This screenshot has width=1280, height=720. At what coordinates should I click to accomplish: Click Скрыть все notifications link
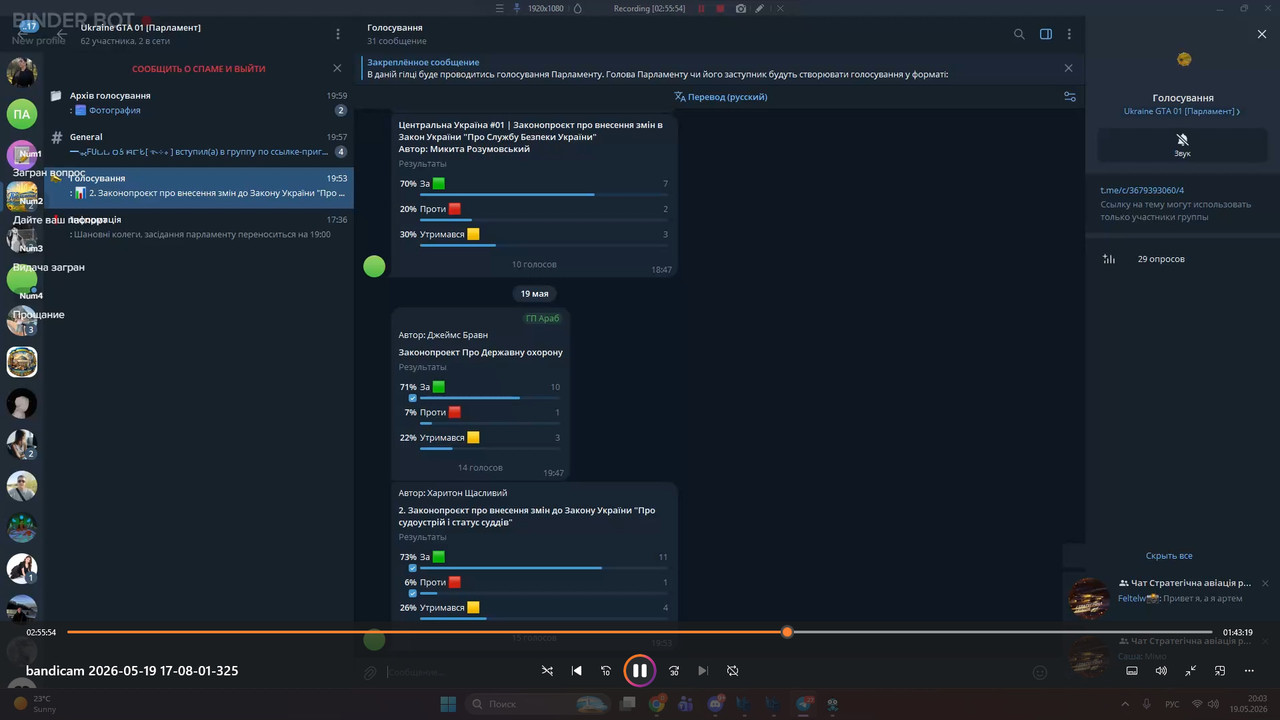pos(1169,556)
